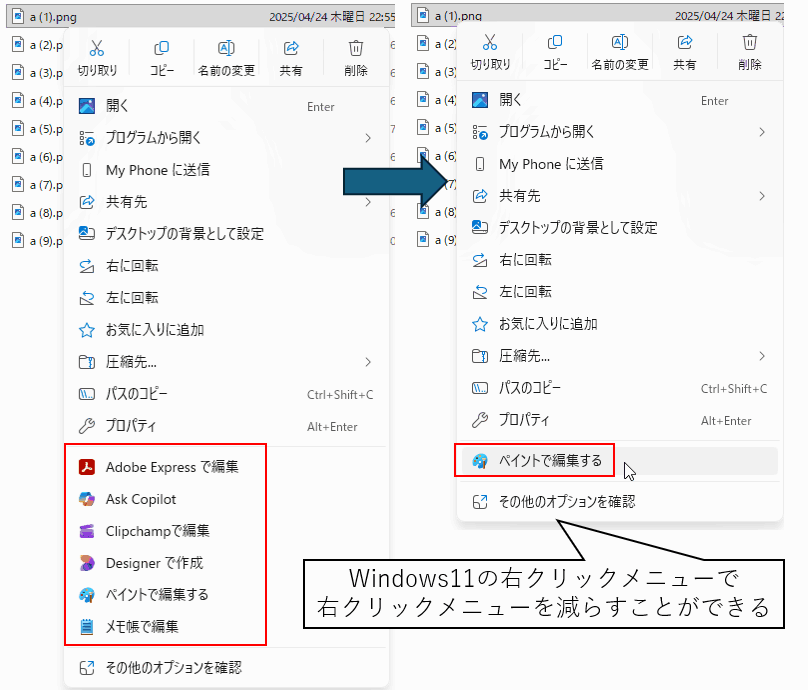The image size is (808, 690).
Task: Select パスのコピー in right context menu
Action: (x=620, y=388)
